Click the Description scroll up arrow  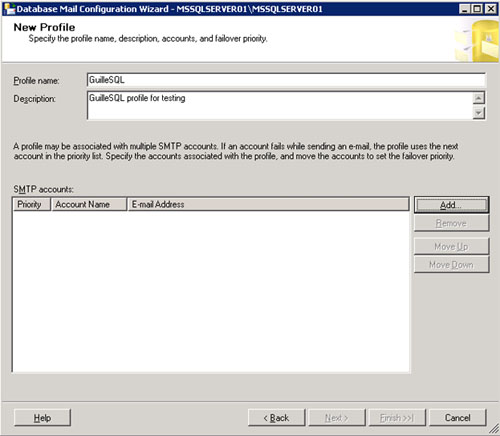(x=479, y=98)
